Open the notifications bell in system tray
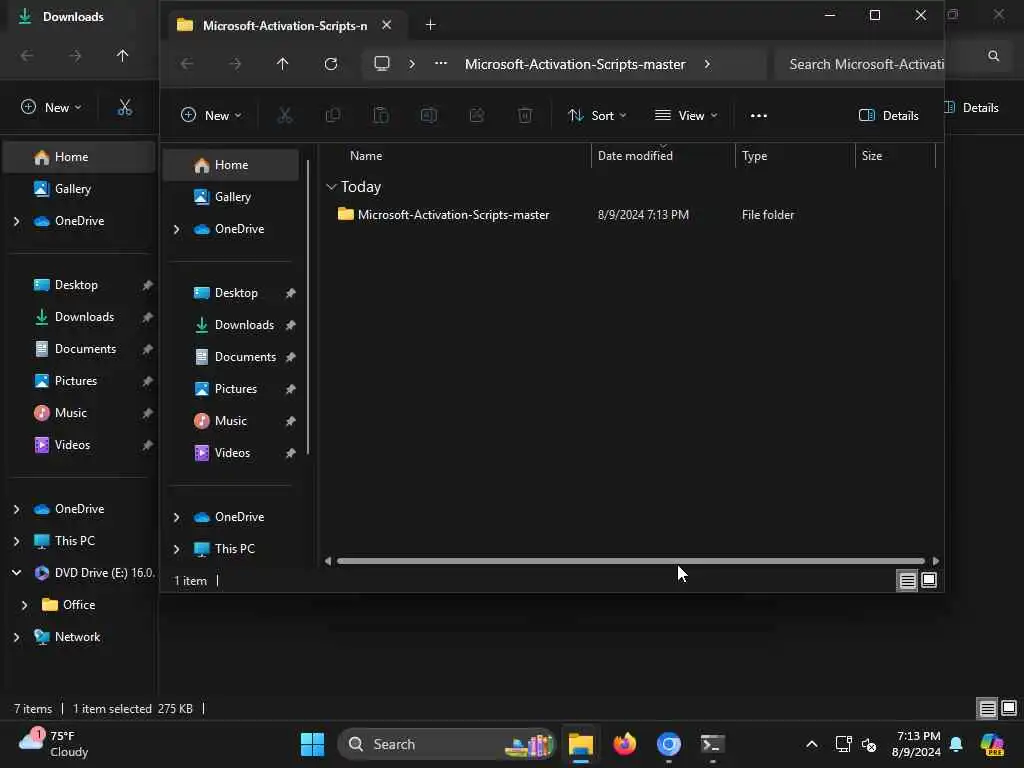Viewport: 1024px width, 768px height. [x=956, y=744]
